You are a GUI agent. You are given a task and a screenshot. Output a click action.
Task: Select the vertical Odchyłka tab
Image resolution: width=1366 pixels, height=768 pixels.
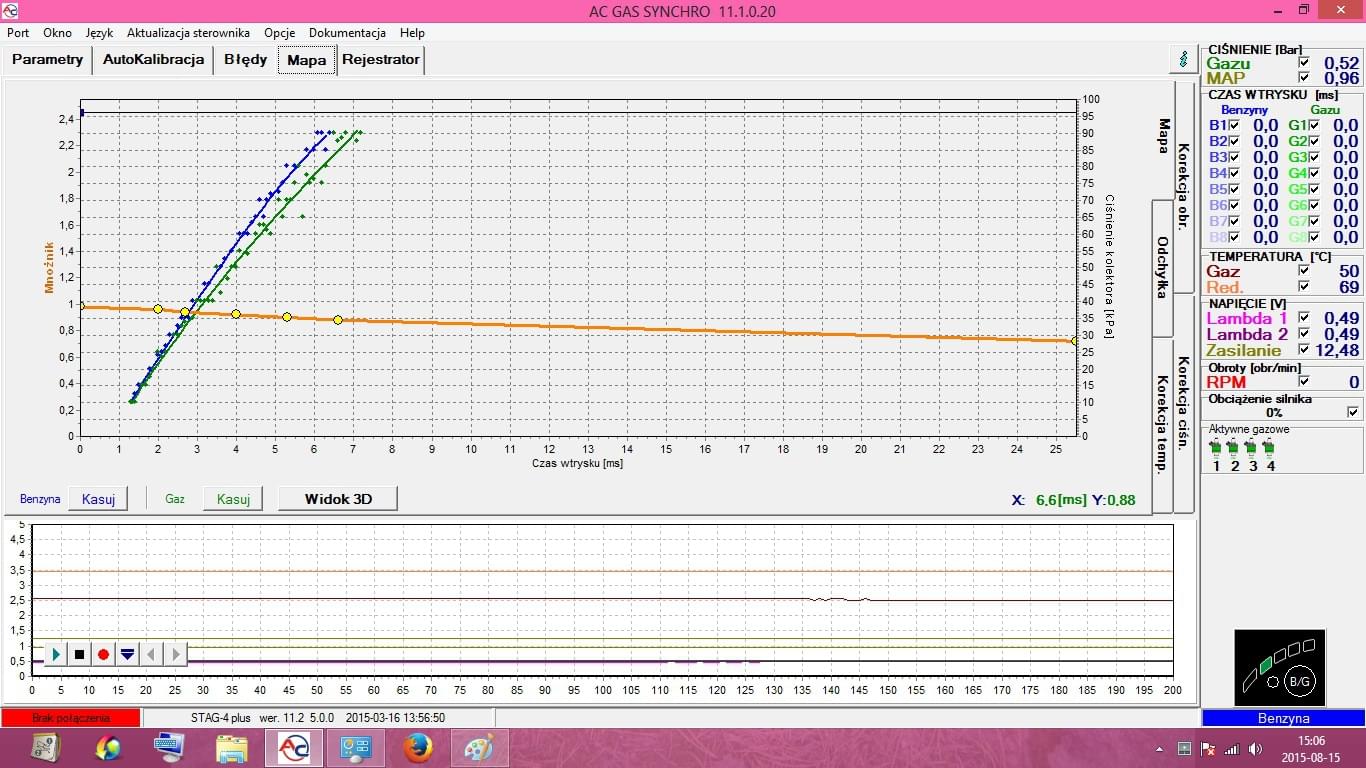point(1162,268)
